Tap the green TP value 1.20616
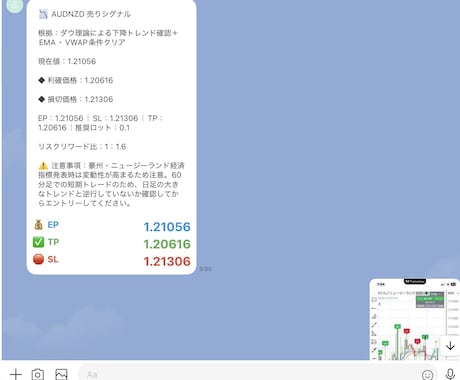 pyautogui.click(x=167, y=244)
